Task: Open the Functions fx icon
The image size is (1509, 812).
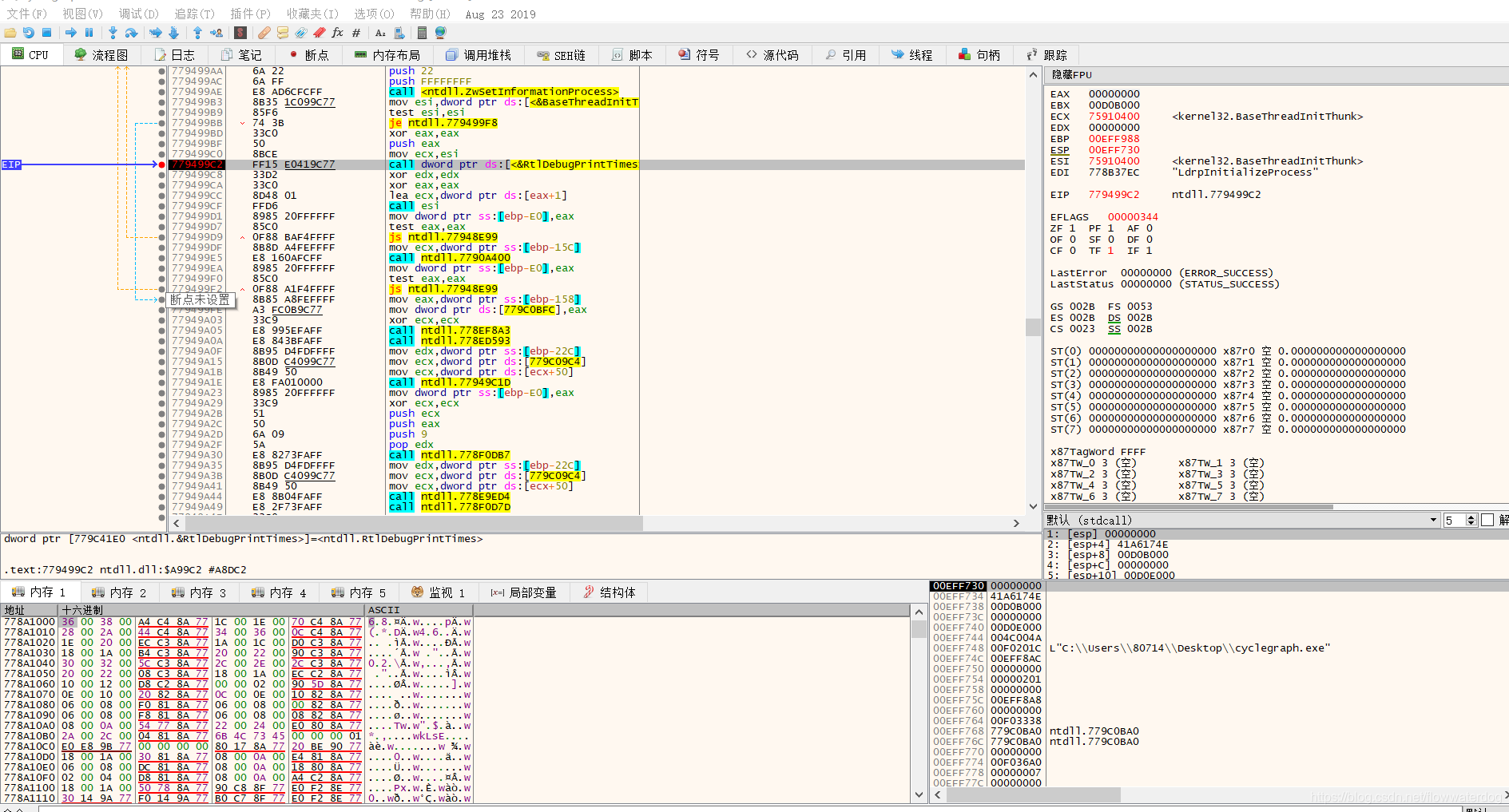Action: [x=338, y=33]
